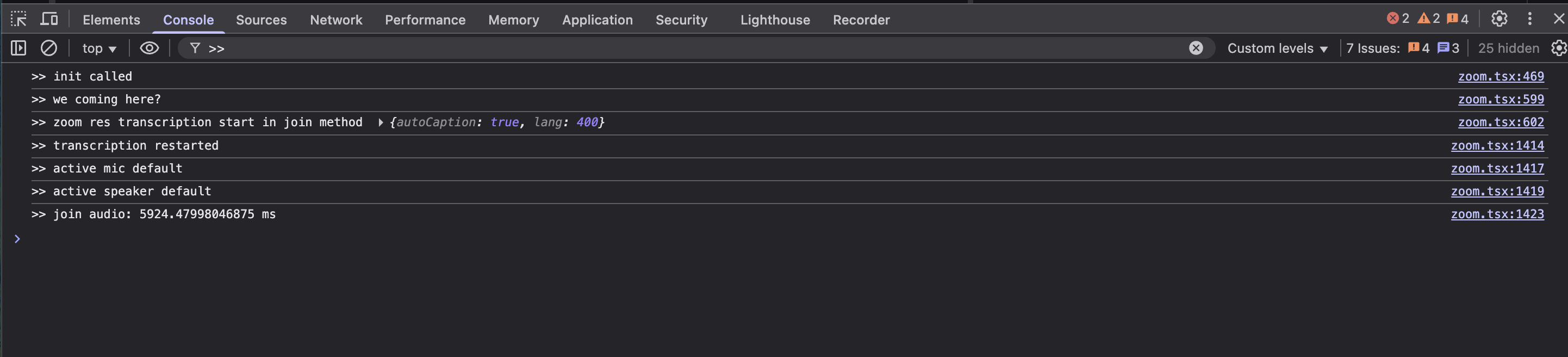This screenshot has height=357, width=1568.
Task: Toggle the device toolbar icon
Action: [49, 20]
